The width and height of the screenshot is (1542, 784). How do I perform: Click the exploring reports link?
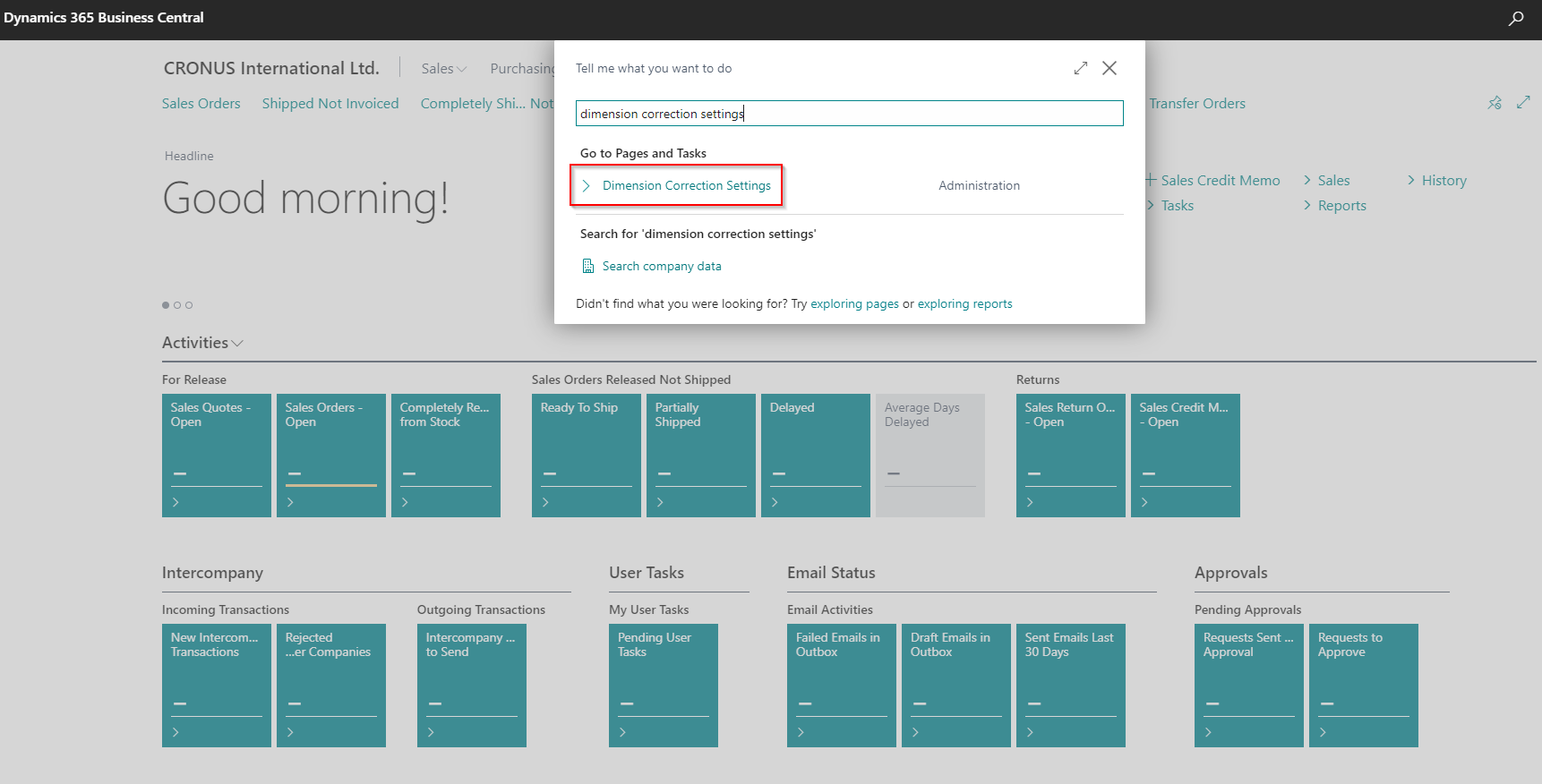click(x=964, y=304)
